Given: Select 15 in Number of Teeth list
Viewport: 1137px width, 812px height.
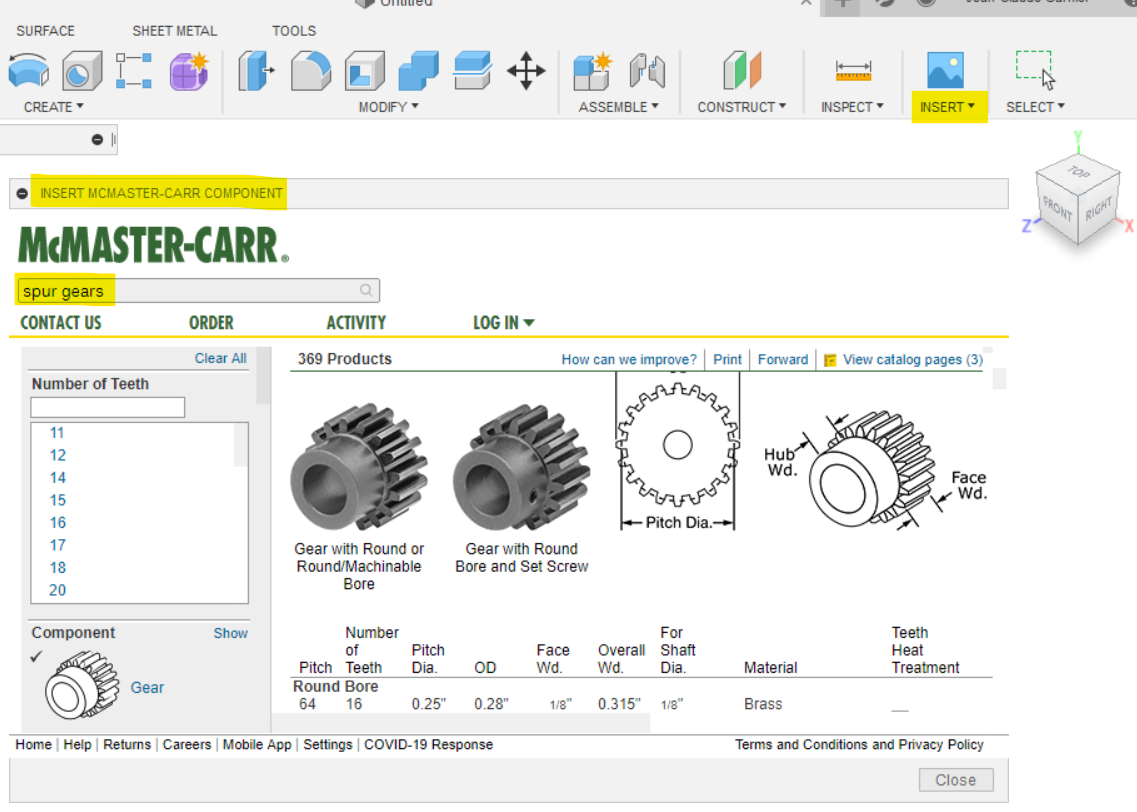Looking at the screenshot, I should pos(57,500).
